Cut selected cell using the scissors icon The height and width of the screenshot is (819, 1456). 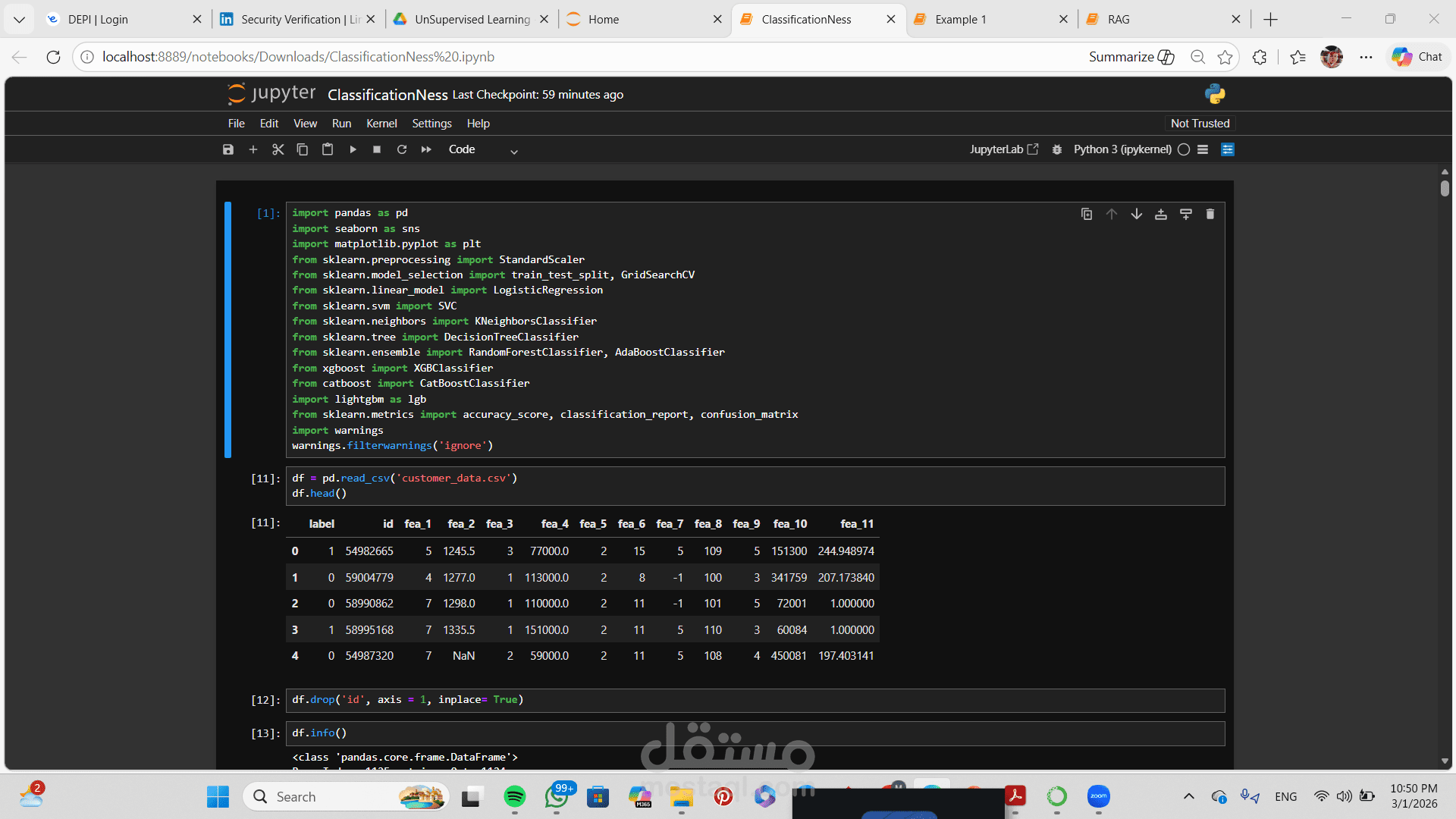278,149
